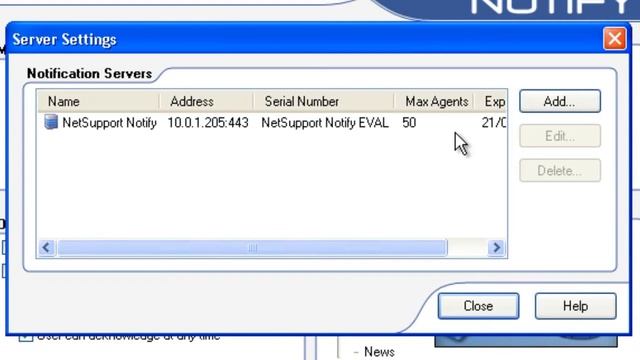
Task: Open the Add server dialog
Action: click(x=560, y=101)
